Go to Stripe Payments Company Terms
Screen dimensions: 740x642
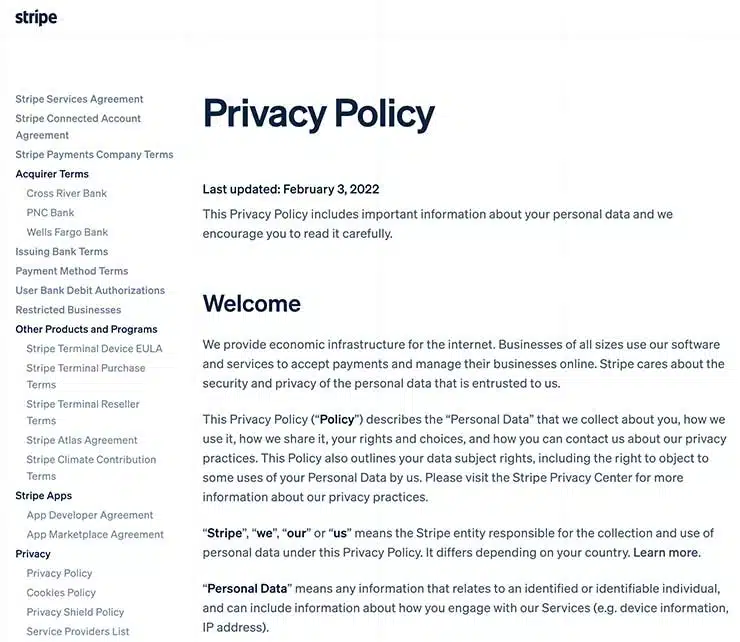coord(94,155)
